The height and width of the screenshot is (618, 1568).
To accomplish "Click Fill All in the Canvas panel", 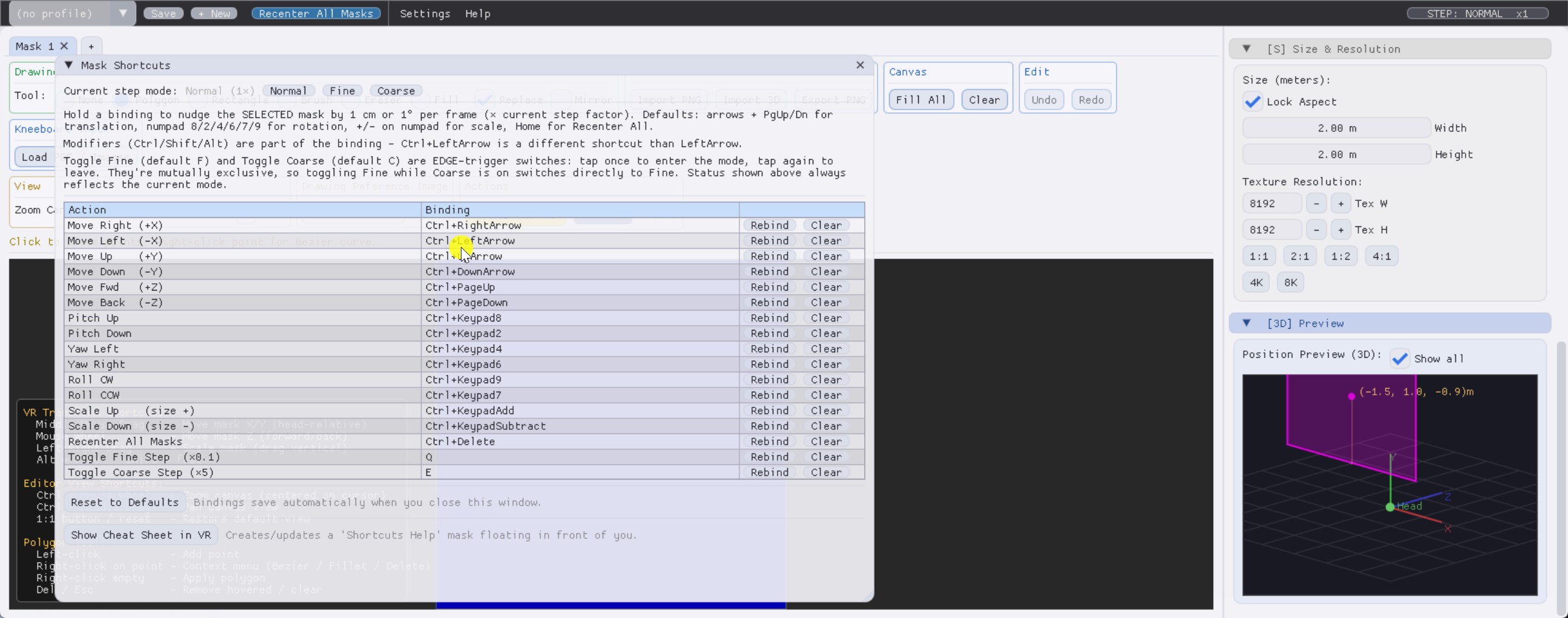I will (921, 100).
